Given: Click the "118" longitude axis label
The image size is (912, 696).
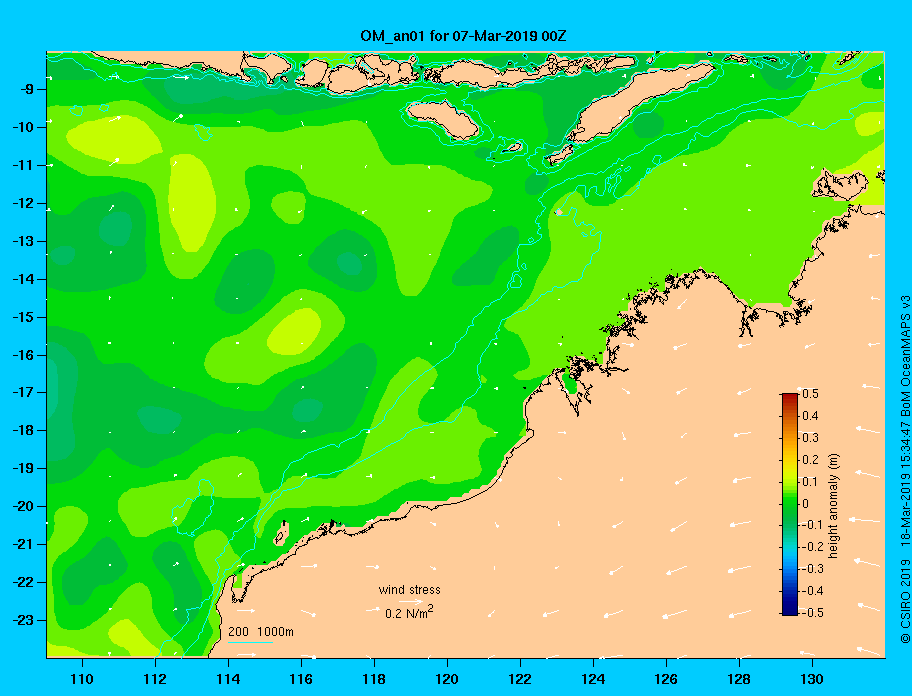Looking at the screenshot, I should [374, 679].
